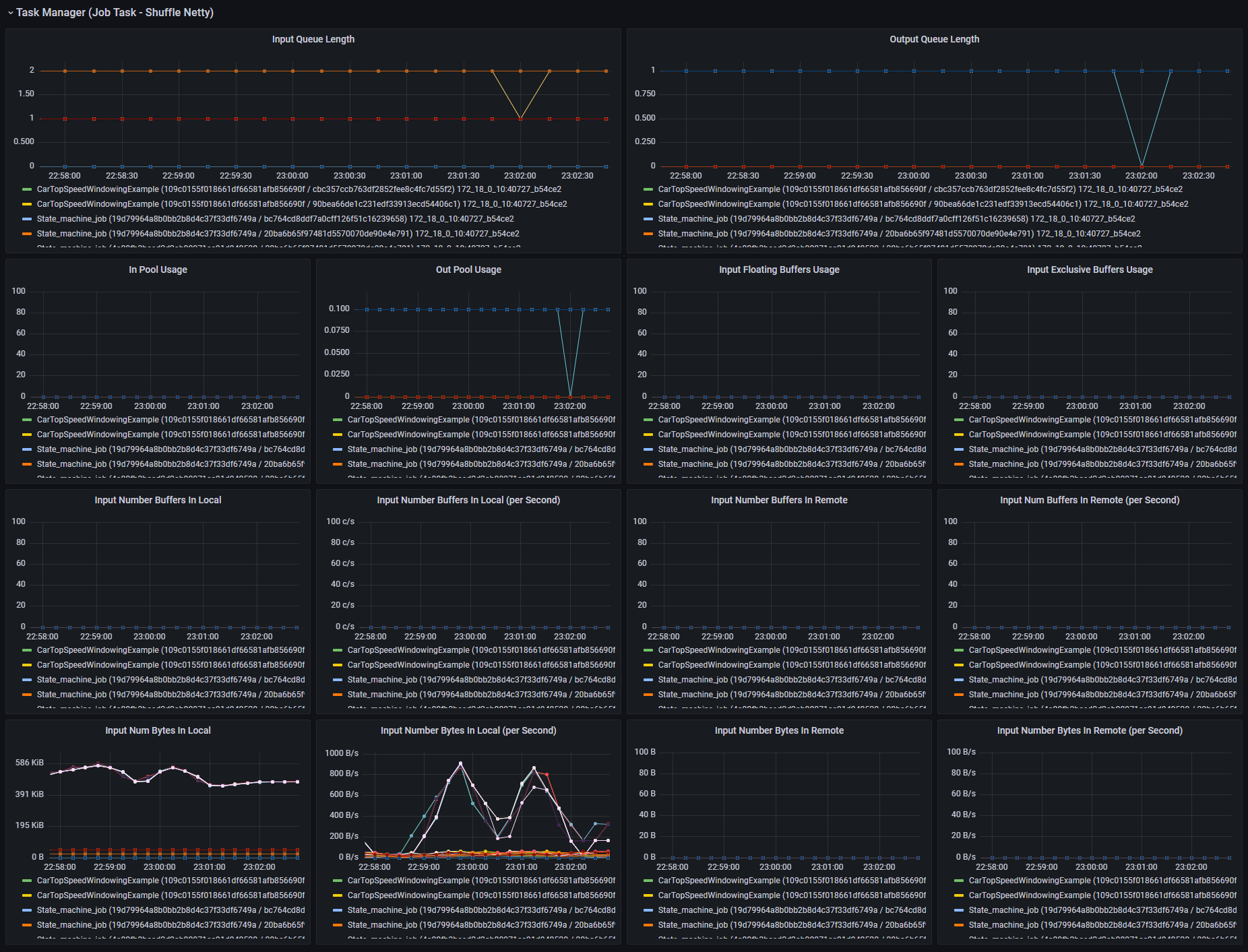
Task: Toggle State_machine_job bc764cd8d series in Out Pool Usage
Action: point(481,449)
